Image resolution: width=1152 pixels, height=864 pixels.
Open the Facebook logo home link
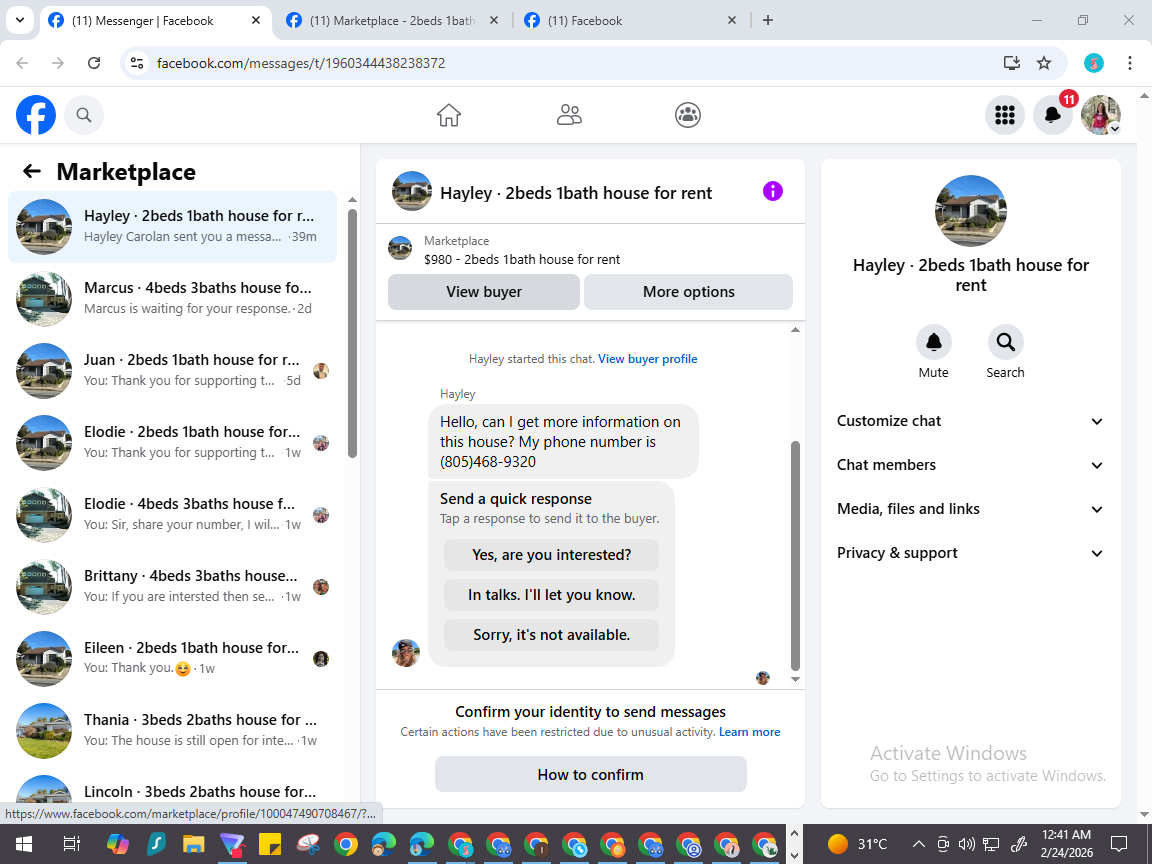[36, 115]
